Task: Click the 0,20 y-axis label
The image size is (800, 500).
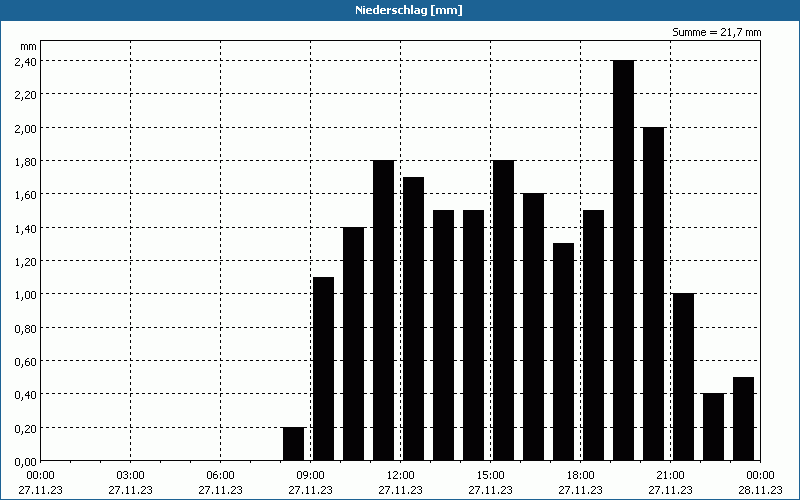Action: click(x=25, y=428)
